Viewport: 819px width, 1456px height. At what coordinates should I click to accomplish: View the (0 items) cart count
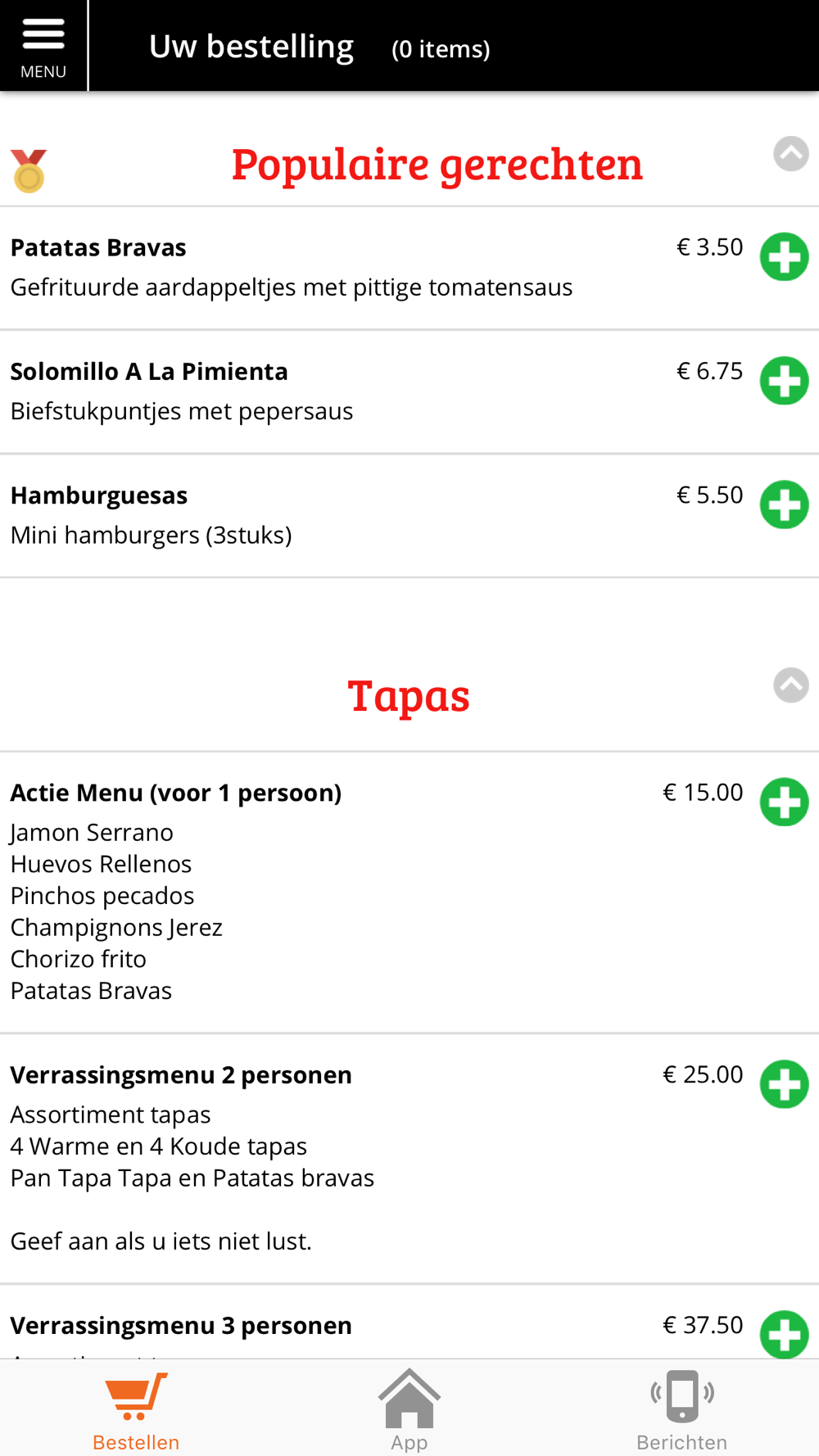441,49
